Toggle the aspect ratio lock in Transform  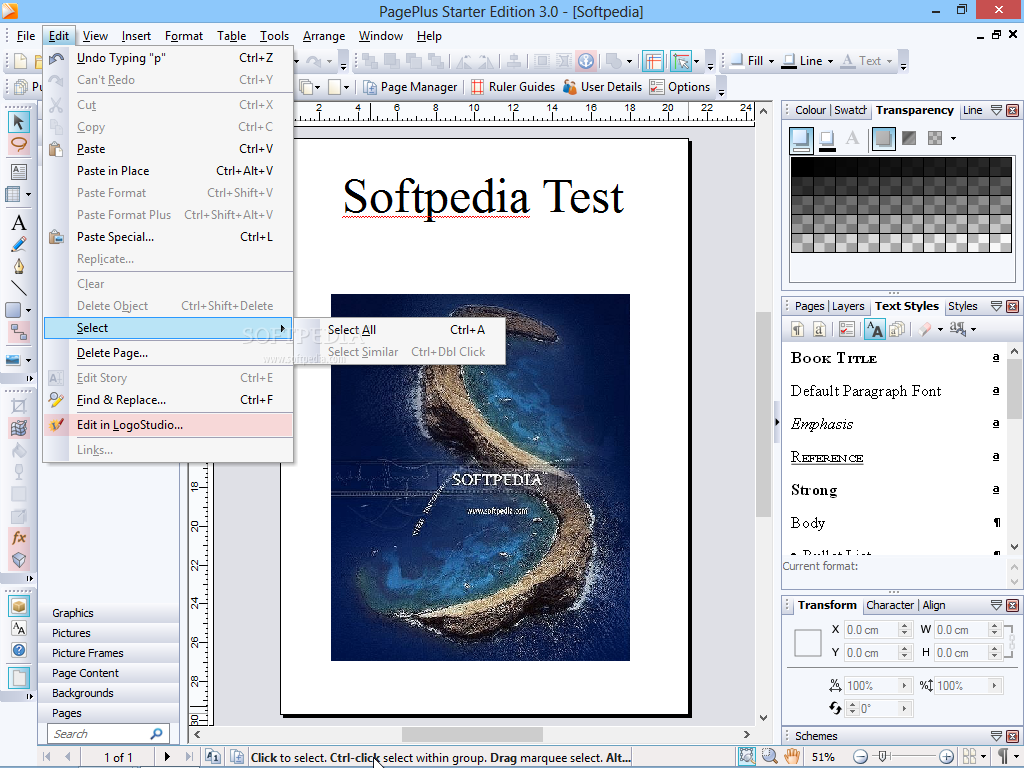tap(1010, 641)
